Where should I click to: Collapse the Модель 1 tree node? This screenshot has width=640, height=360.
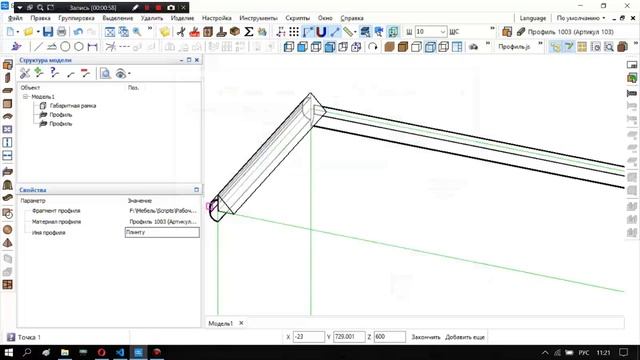coord(25,97)
